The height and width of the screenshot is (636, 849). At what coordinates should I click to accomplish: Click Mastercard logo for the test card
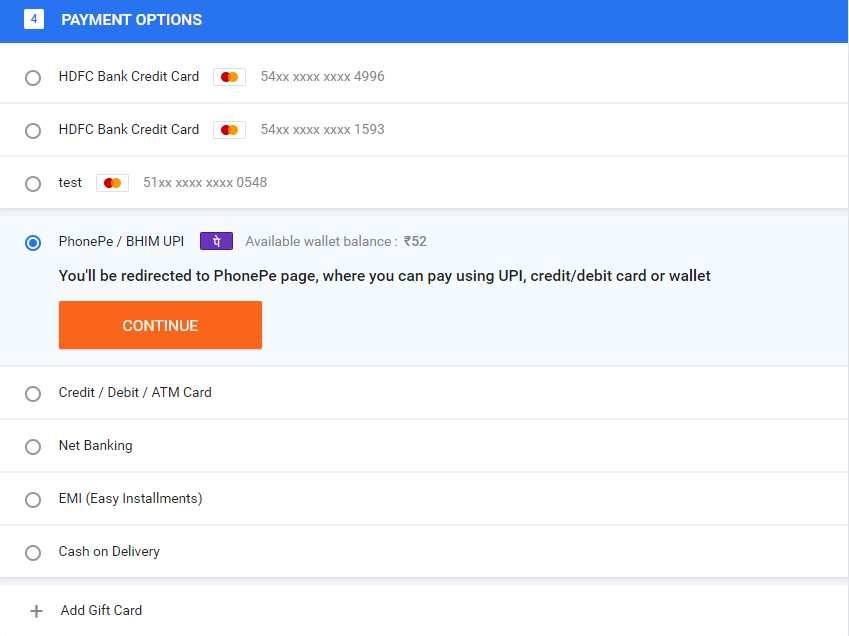(113, 183)
